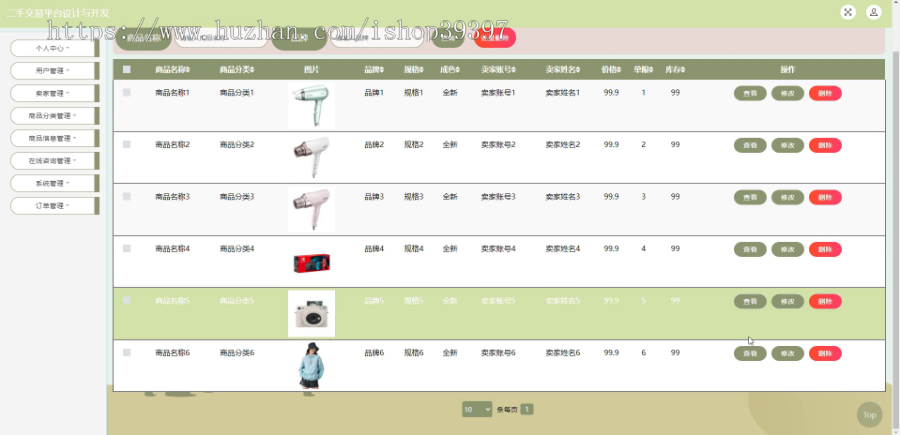Image resolution: width=900 pixels, height=435 pixels.
Task: Sort table by 库存 column
Action: pyautogui.click(x=675, y=69)
